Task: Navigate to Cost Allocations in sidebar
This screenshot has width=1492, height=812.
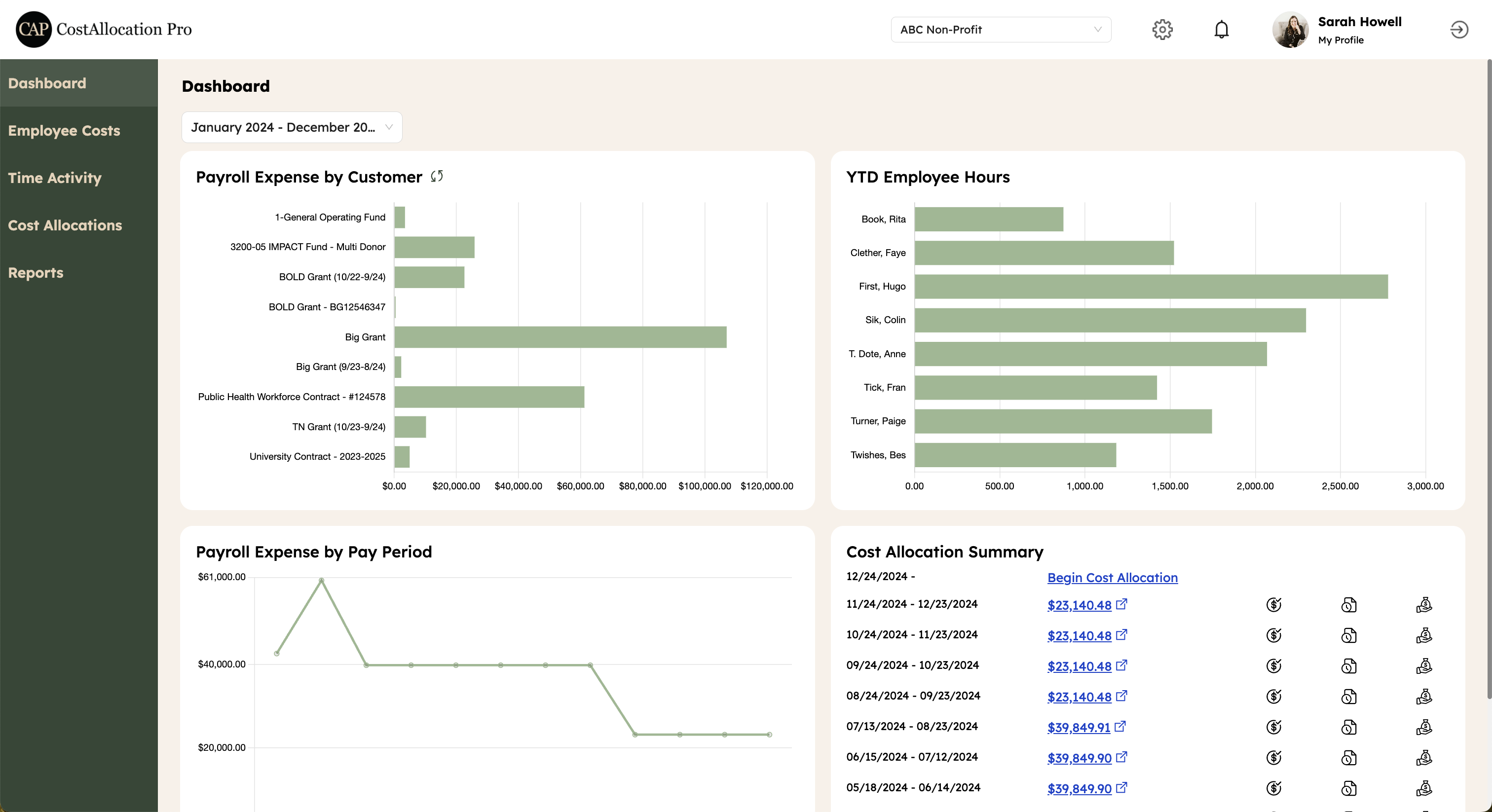Action: [65, 225]
